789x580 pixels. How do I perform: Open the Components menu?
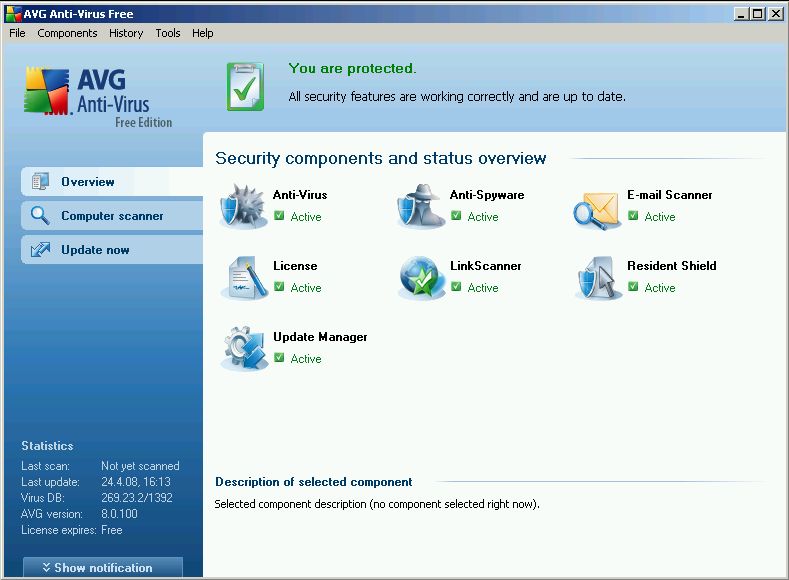[x=67, y=33]
